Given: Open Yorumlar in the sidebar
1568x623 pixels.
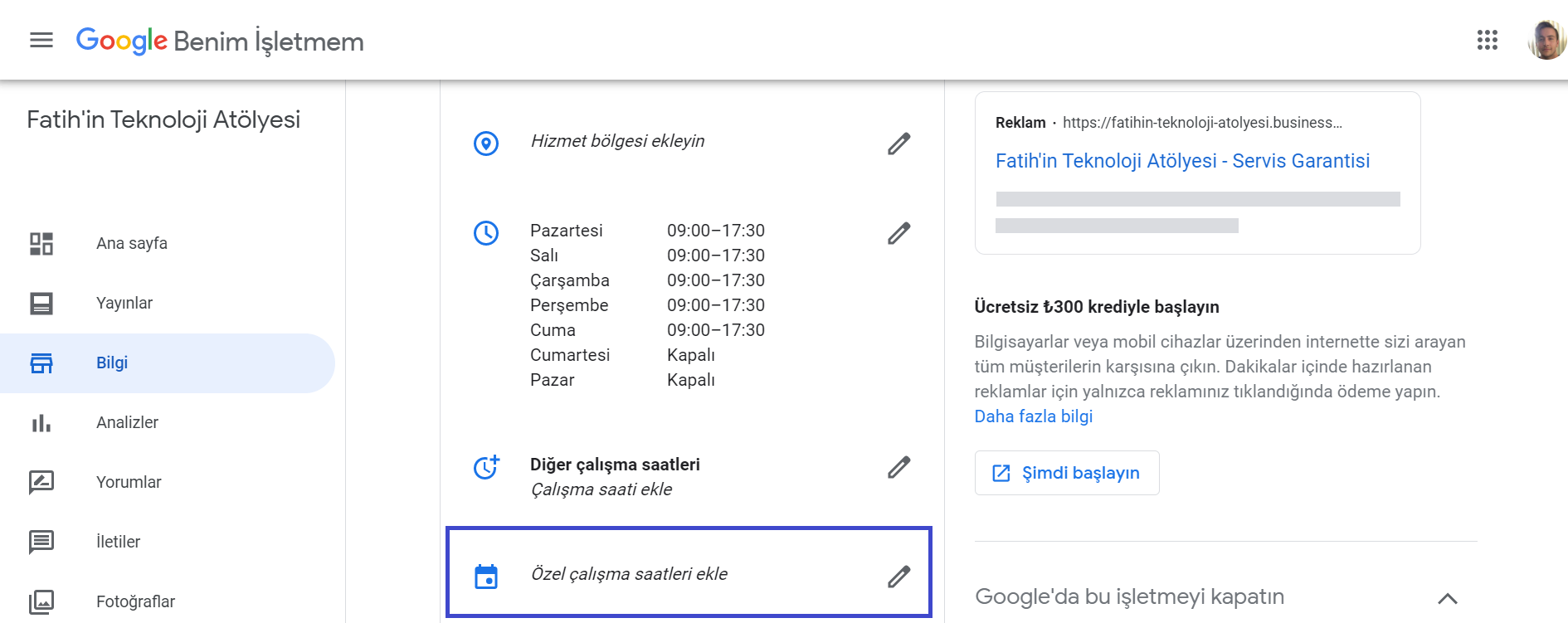Looking at the screenshot, I should 129,482.
